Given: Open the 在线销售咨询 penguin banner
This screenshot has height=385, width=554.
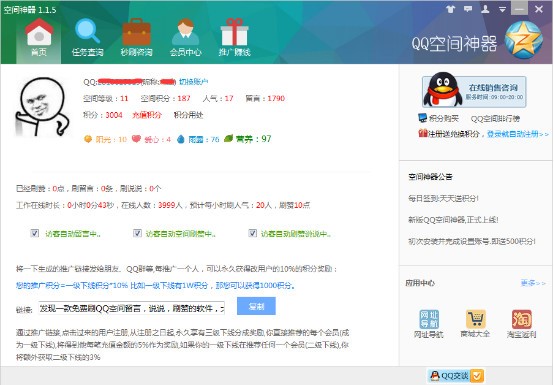Looking at the screenshot, I should [x=474, y=91].
